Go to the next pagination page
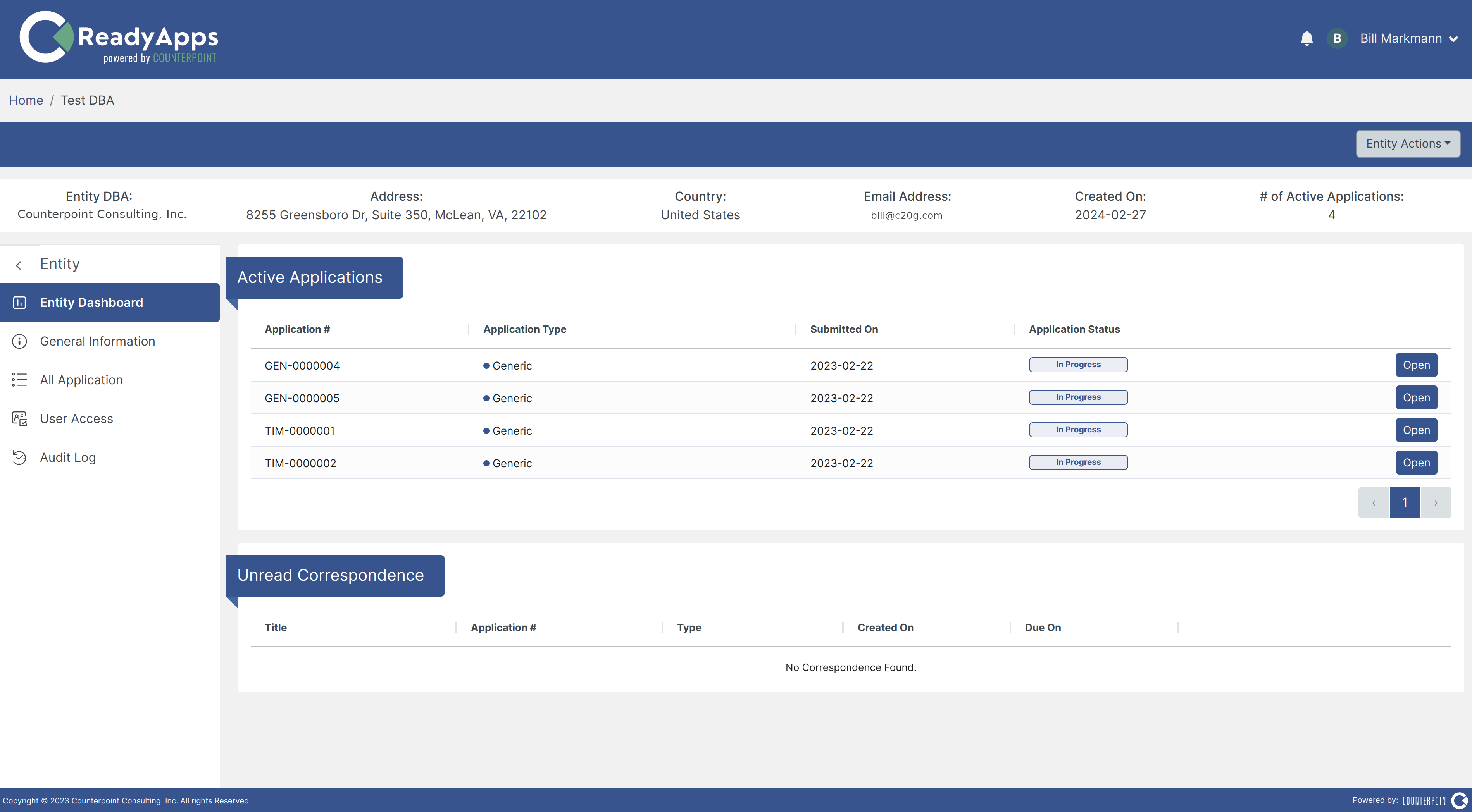 (1436, 502)
